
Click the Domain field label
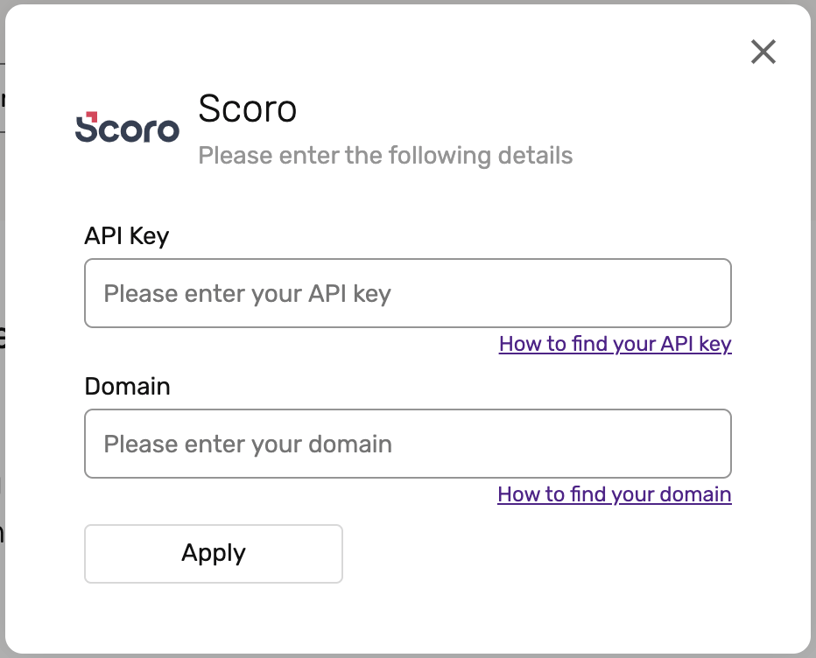pyautogui.click(x=127, y=386)
